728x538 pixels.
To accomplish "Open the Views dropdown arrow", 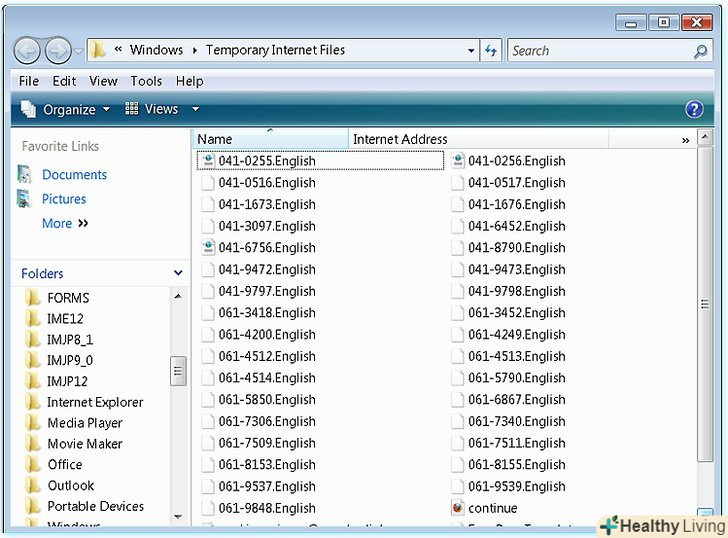I will click(195, 110).
